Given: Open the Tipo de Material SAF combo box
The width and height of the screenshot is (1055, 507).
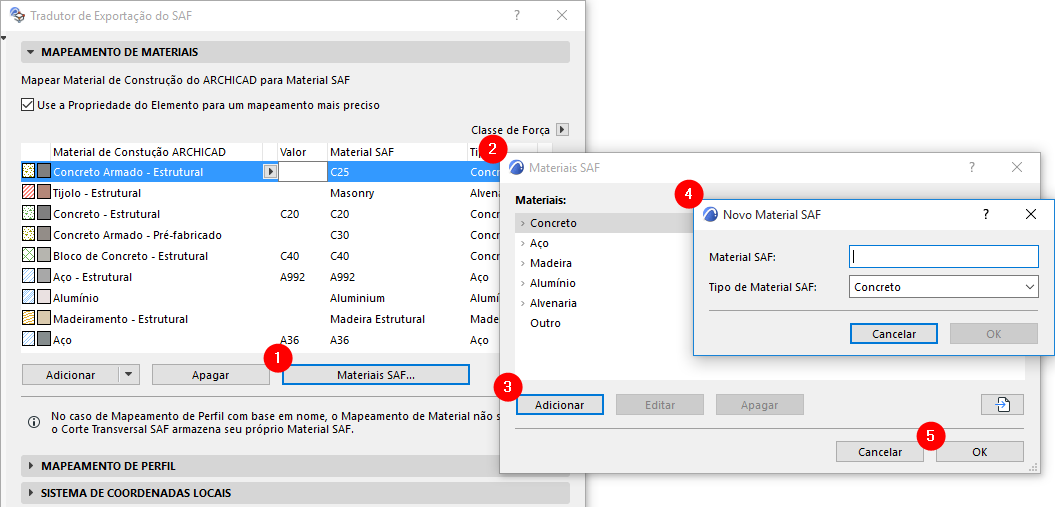Looking at the screenshot, I should pyautogui.click(x=943, y=287).
